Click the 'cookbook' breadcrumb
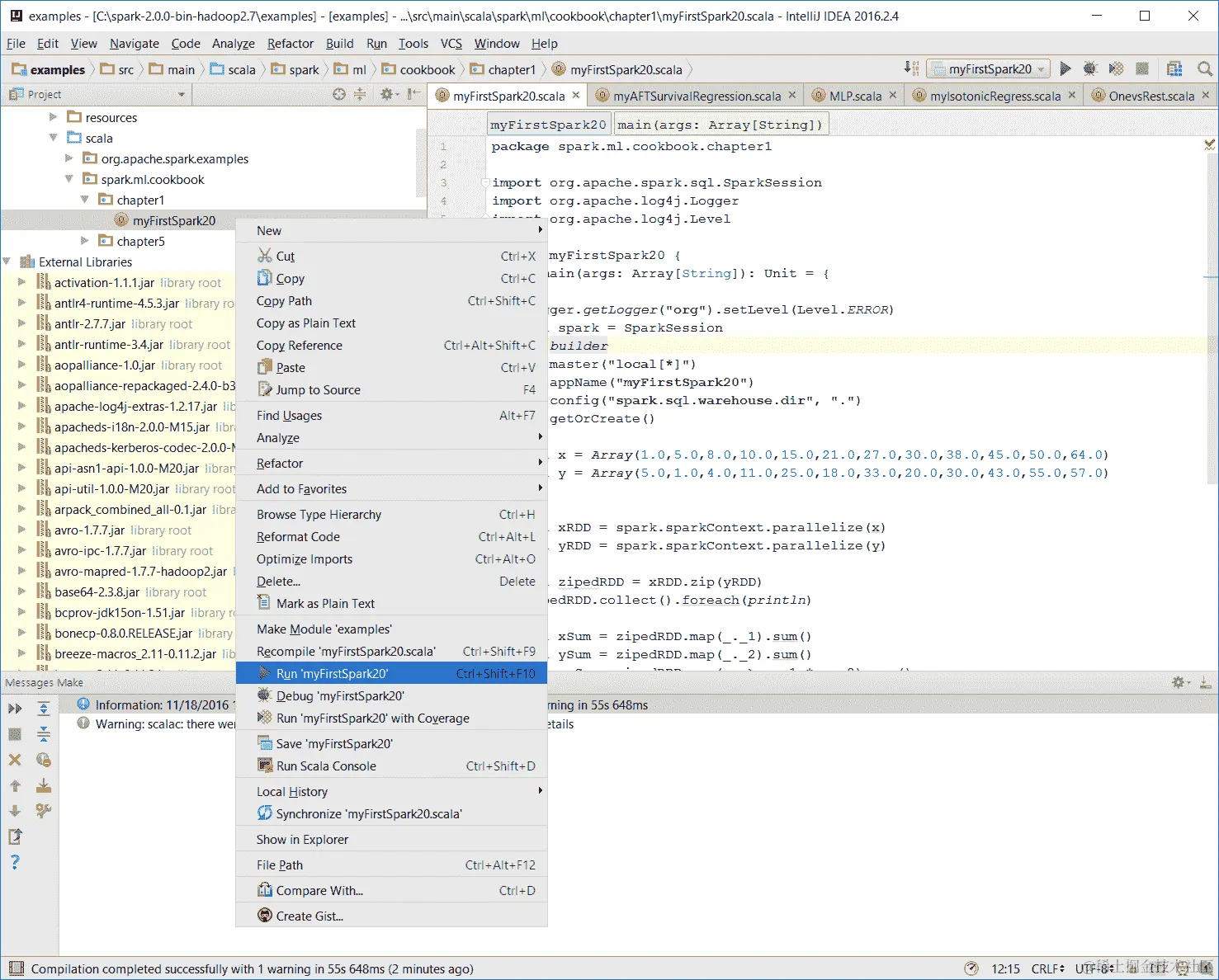Screen dimensions: 1219x980 (x=419, y=69)
